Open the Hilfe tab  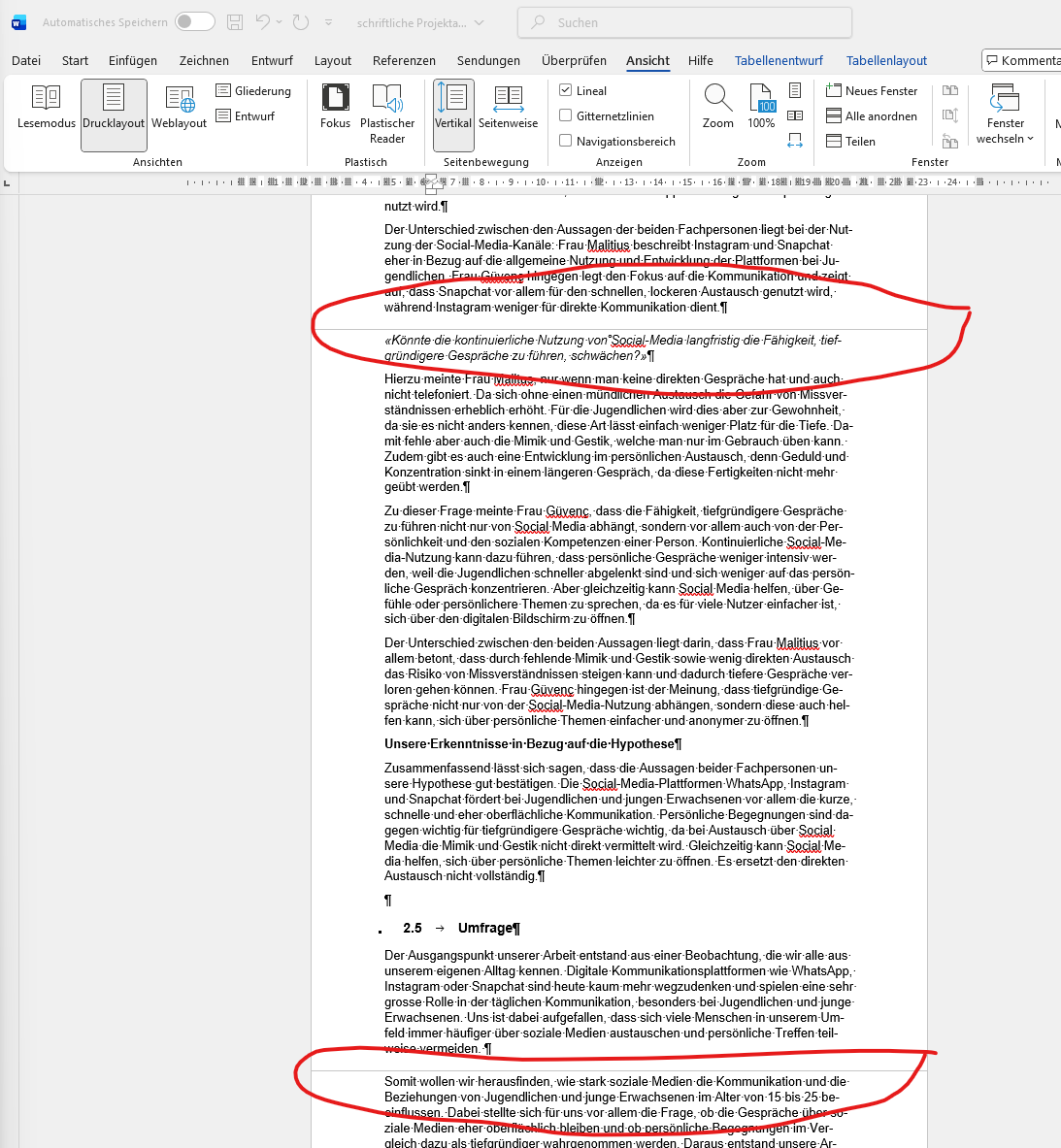coord(701,61)
